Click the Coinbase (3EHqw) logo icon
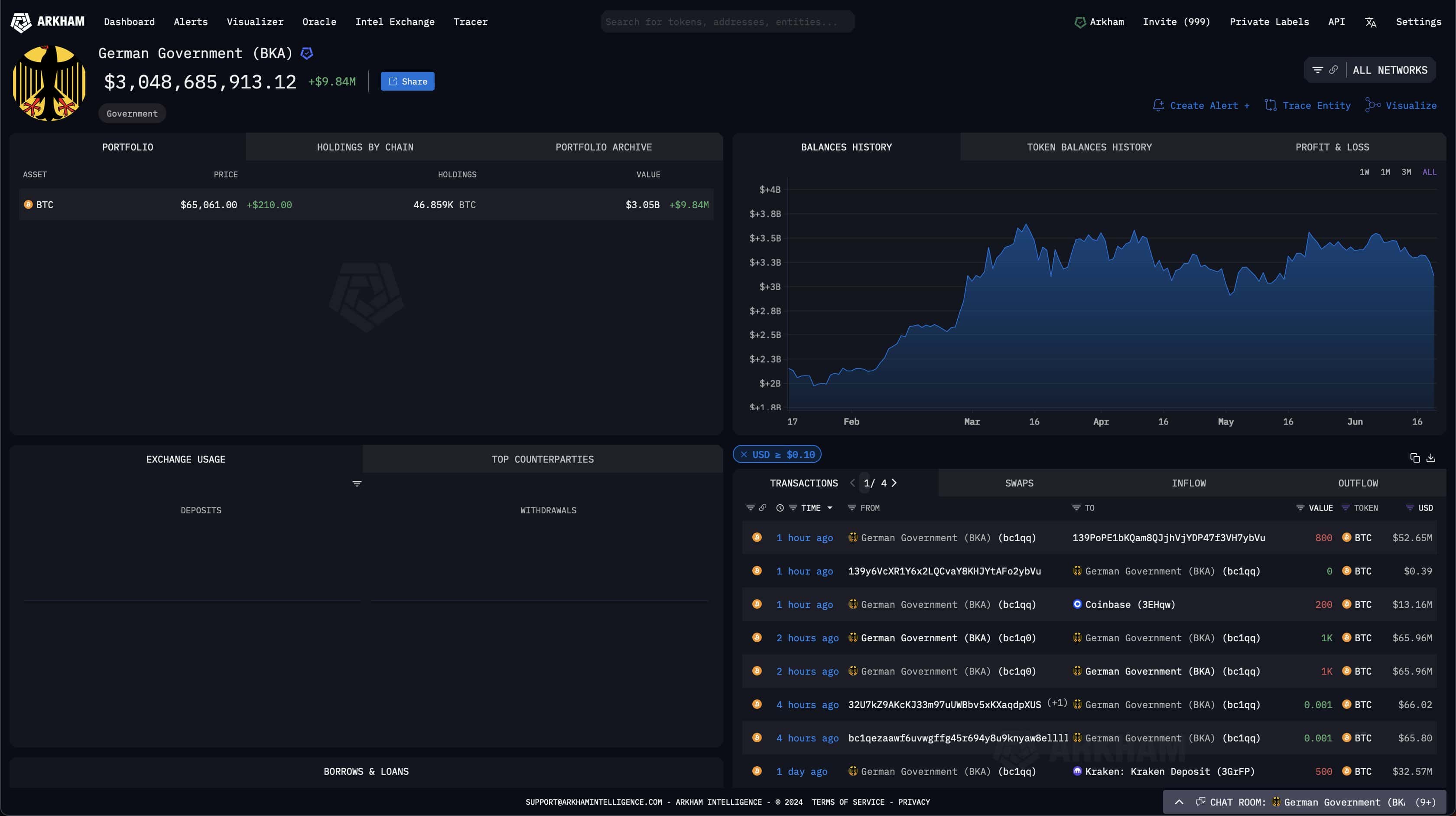The height and width of the screenshot is (816, 1456). point(1077,604)
